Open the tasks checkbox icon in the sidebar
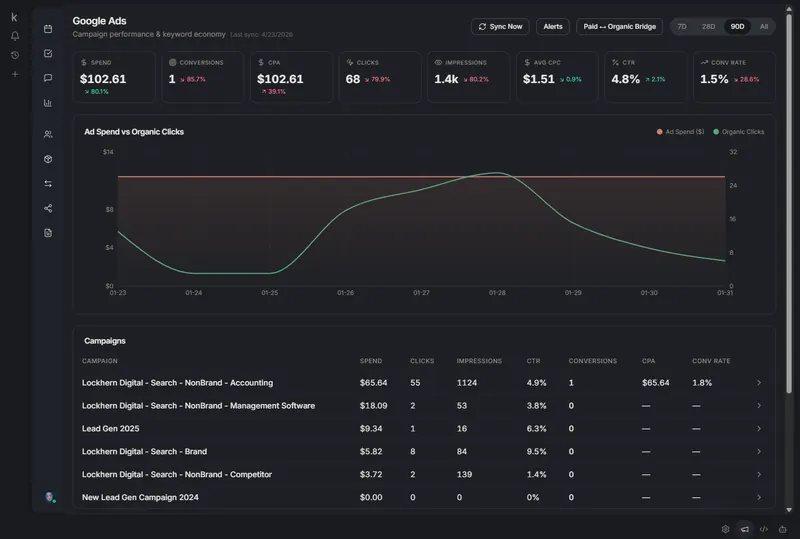Image resolution: width=800 pixels, height=539 pixels. 48,54
